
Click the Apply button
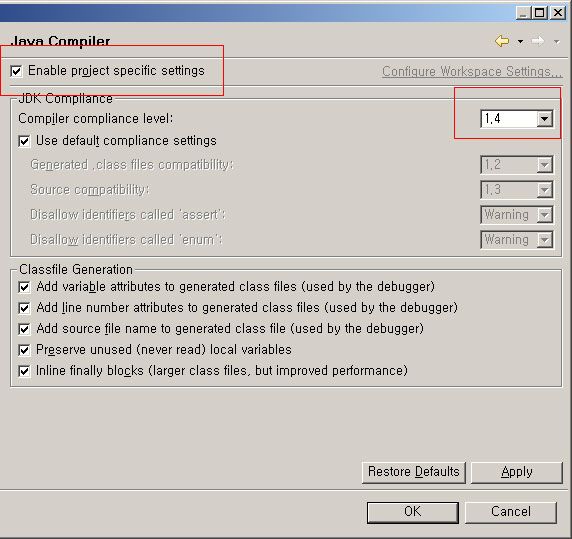coord(517,472)
